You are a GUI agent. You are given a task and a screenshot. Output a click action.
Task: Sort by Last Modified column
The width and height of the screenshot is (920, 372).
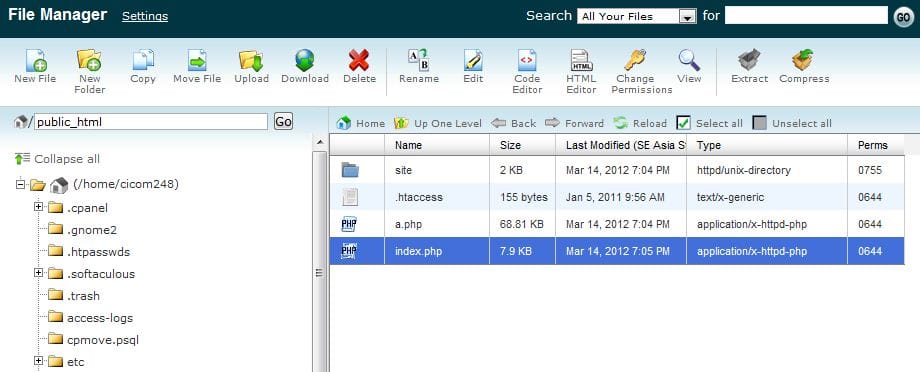pyautogui.click(x=621, y=145)
